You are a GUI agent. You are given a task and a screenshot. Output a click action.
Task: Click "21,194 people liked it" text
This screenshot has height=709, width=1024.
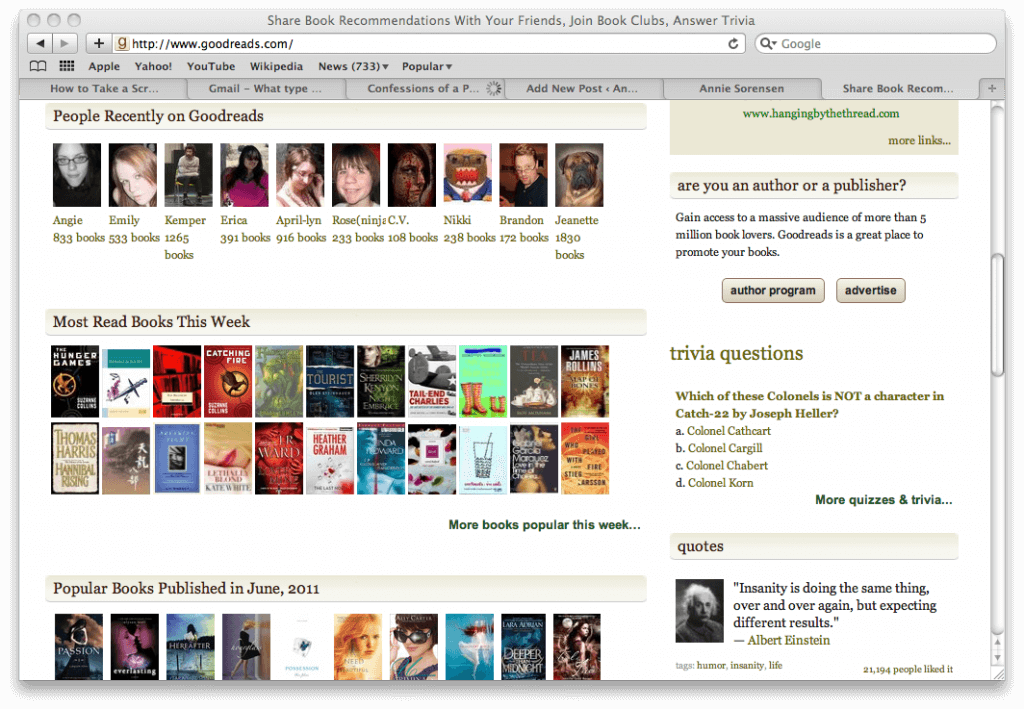[x=908, y=669]
